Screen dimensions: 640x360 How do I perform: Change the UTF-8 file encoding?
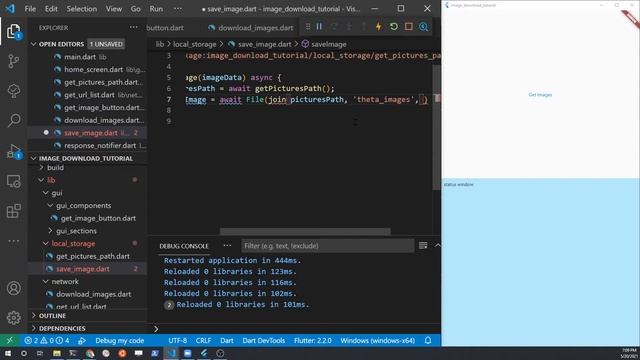[178, 340]
